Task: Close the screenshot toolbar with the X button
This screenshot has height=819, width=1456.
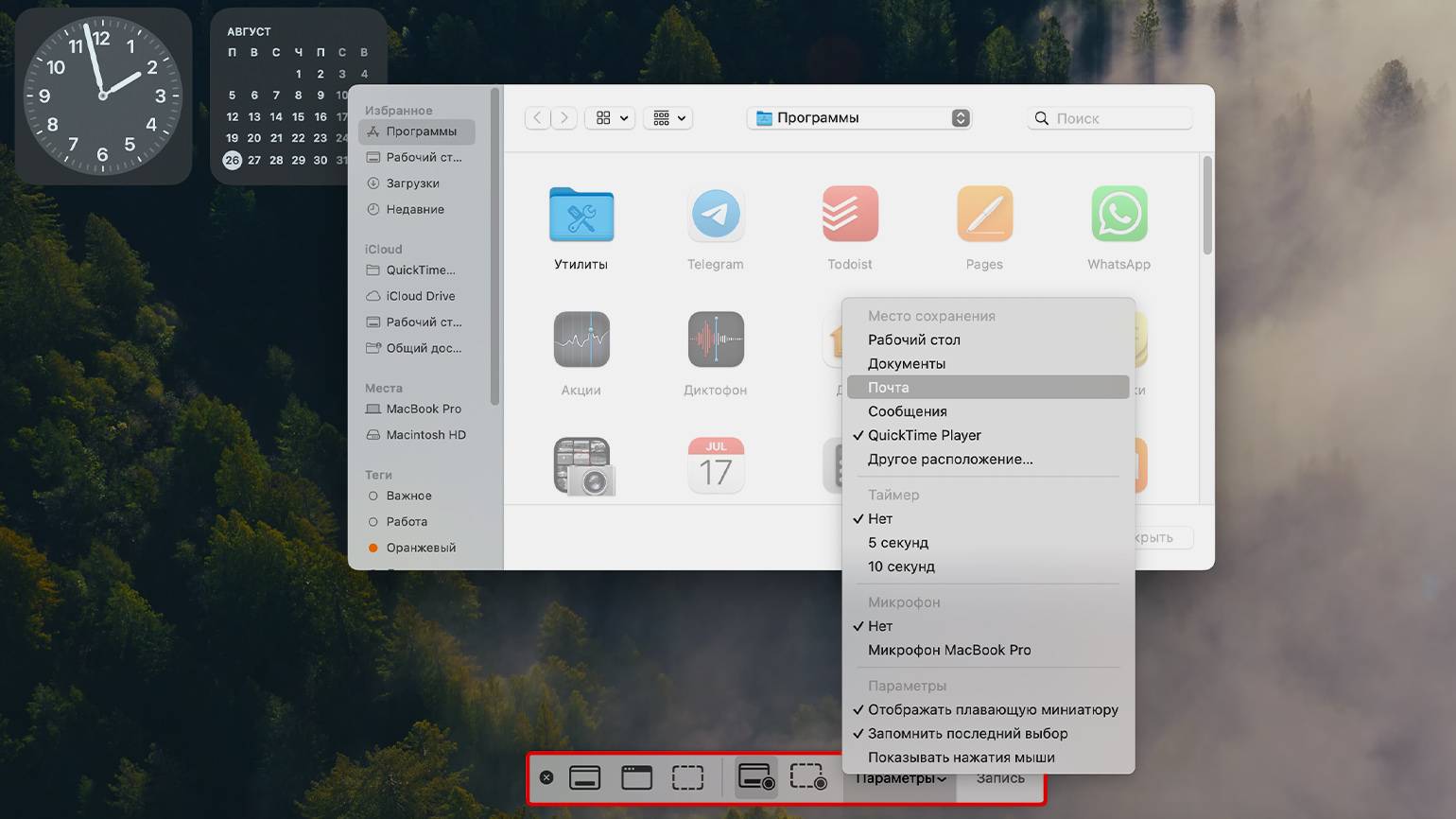Action: [x=546, y=777]
